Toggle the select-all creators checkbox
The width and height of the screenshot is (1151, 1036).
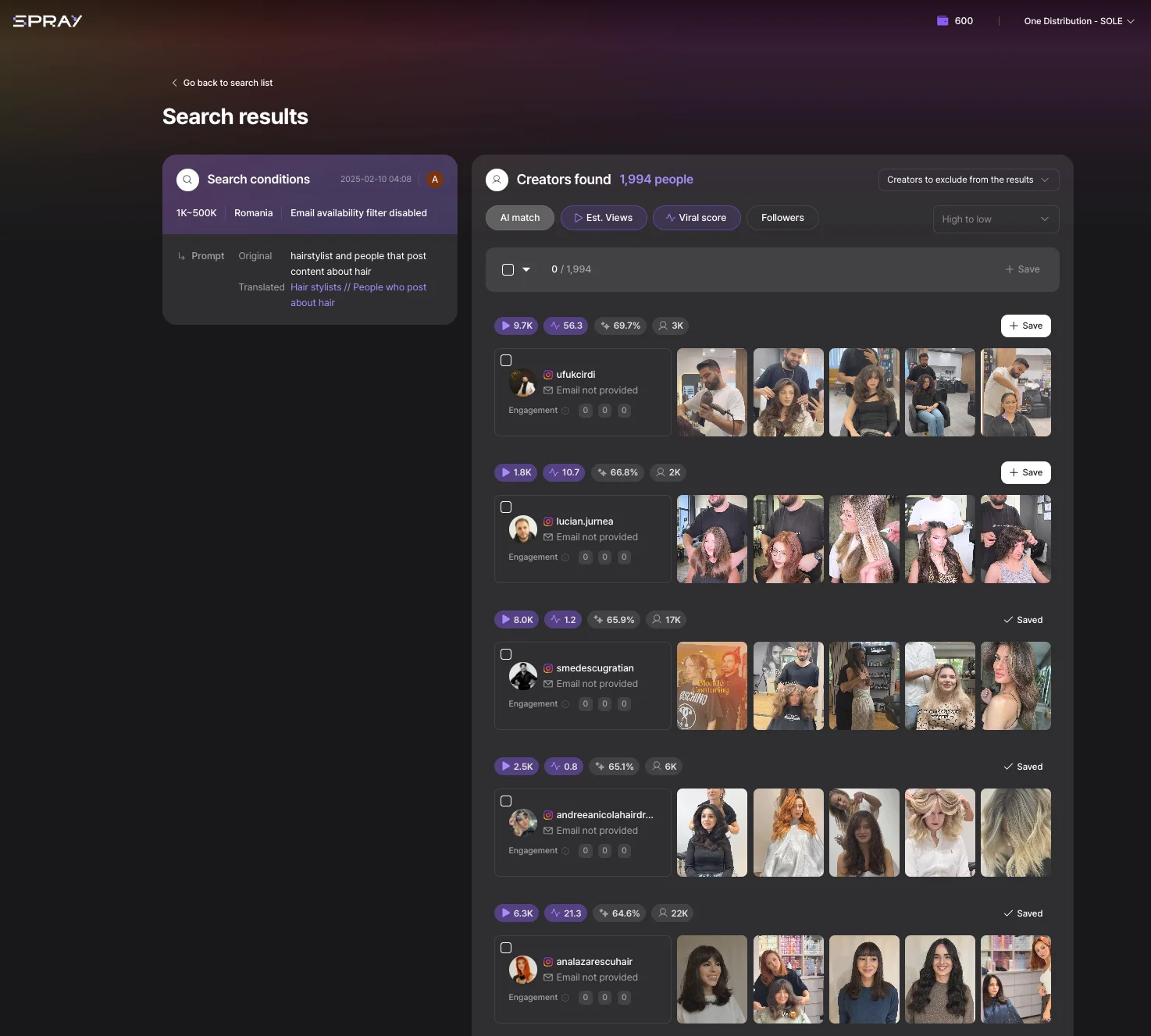[508, 269]
